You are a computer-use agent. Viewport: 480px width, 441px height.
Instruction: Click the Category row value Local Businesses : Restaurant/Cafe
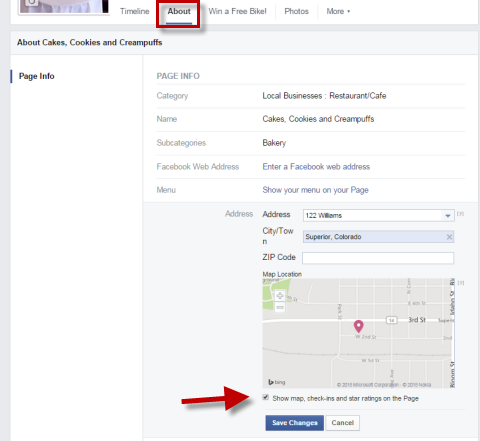[x=324, y=96]
